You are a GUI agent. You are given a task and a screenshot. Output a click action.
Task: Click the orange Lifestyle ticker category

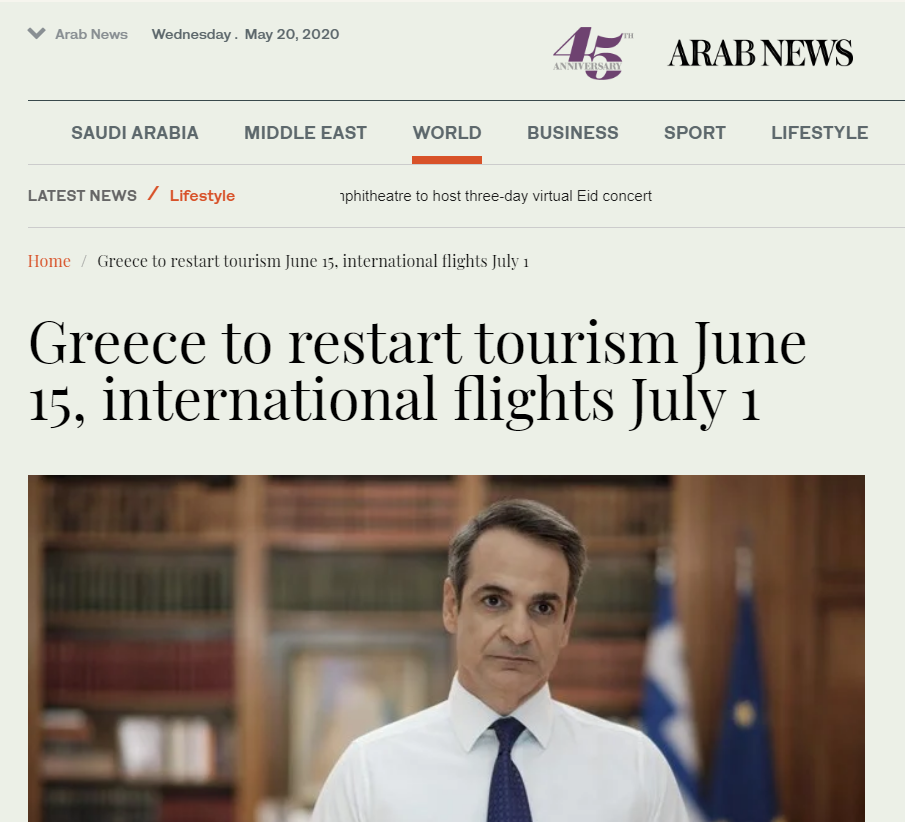click(x=202, y=196)
